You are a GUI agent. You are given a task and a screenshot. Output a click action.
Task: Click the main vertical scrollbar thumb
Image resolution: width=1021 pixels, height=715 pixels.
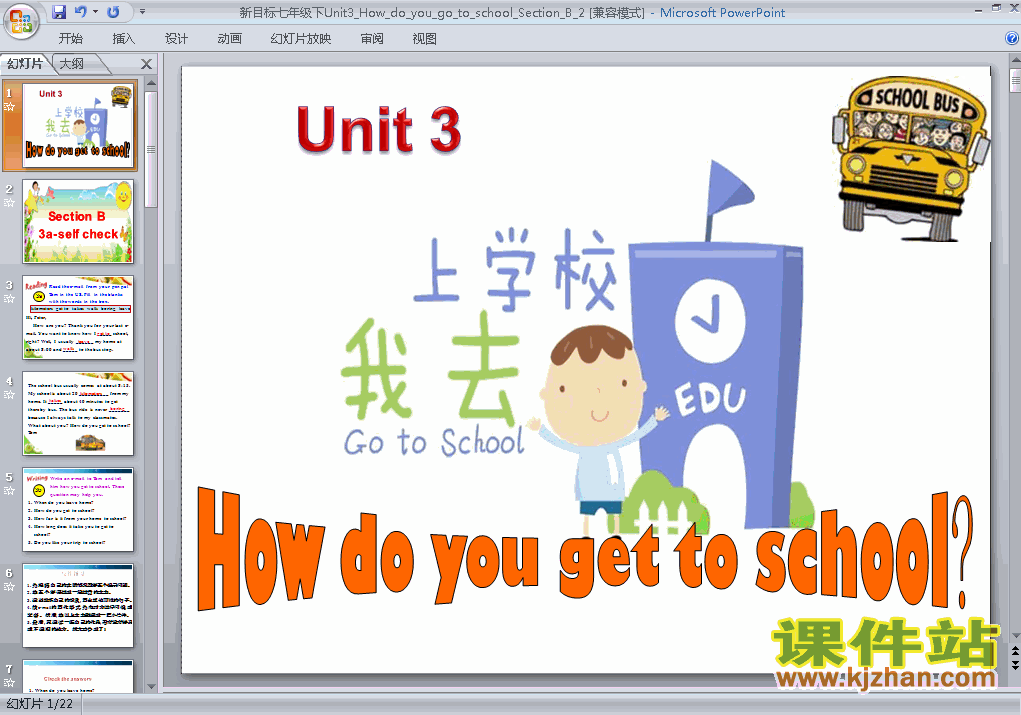(x=1015, y=81)
